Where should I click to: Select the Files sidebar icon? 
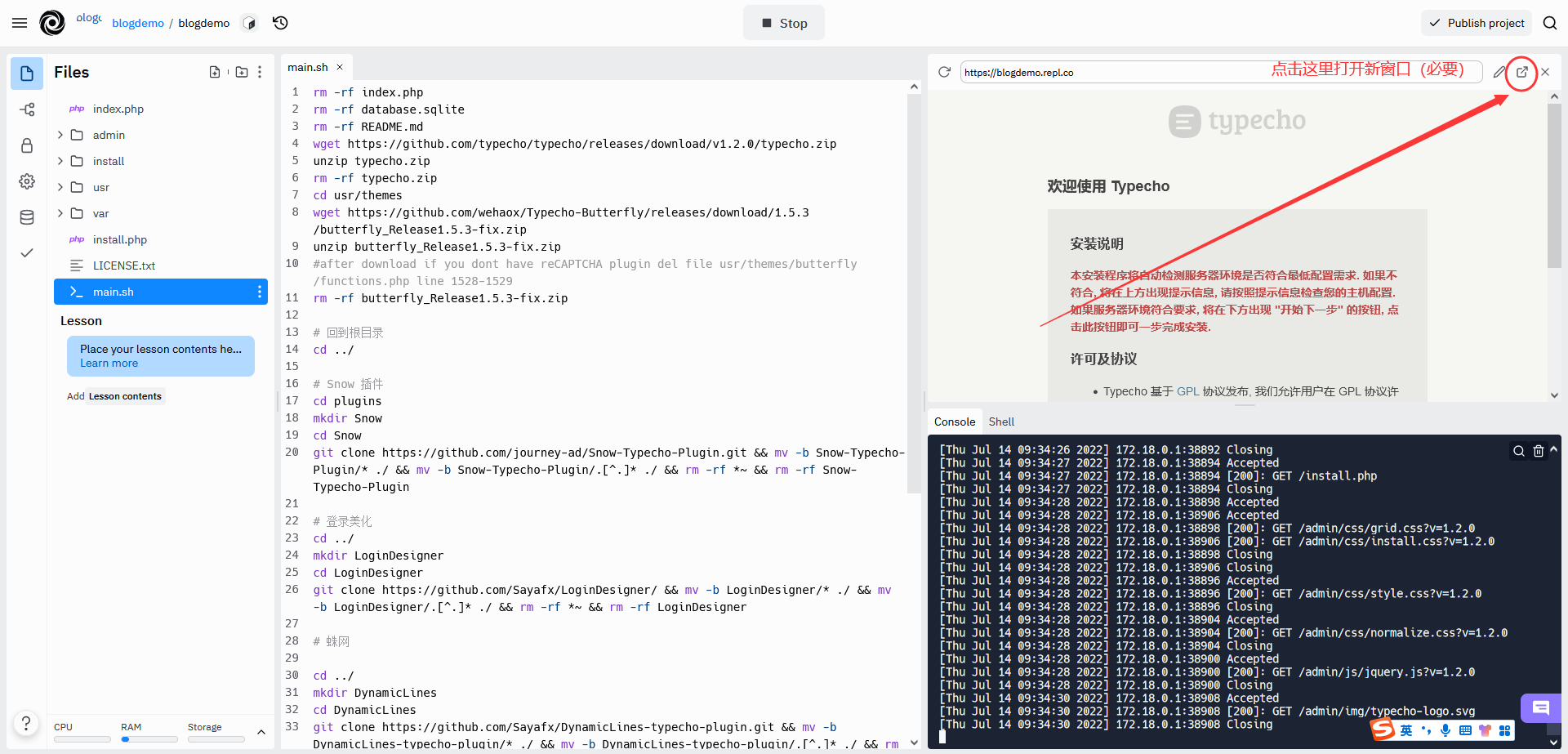27,74
